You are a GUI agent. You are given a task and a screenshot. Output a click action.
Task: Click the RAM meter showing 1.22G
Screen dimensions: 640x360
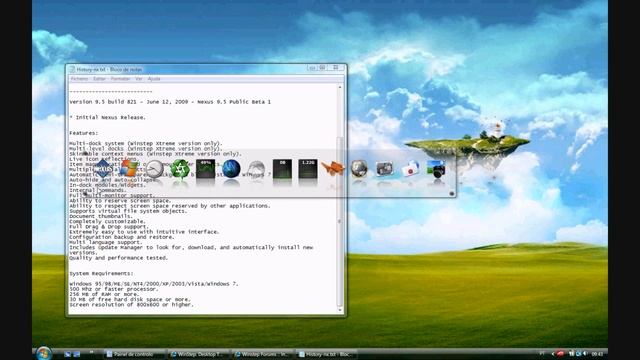pyautogui.click(x=308, y=169)
